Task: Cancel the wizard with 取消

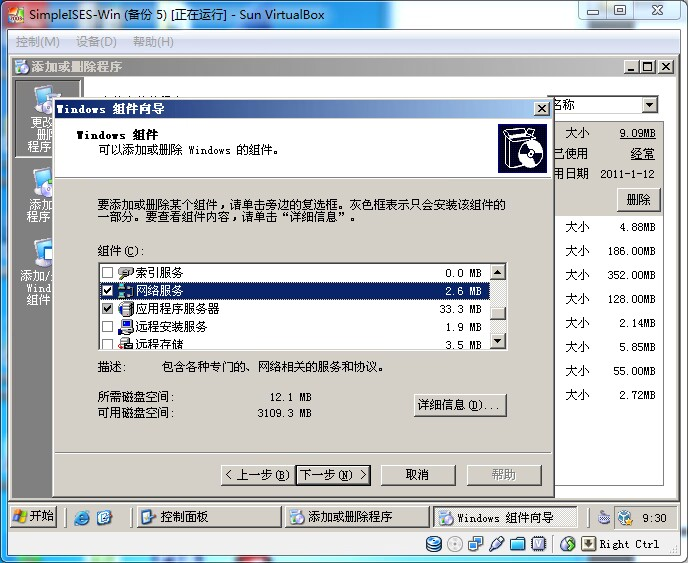Action: coord(417,475)
